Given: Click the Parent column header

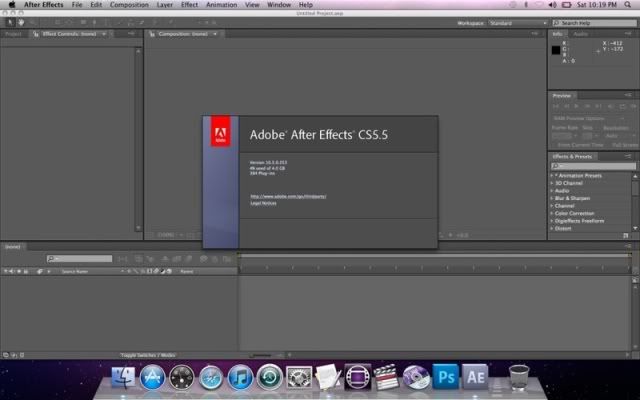Looking at the screenshot, I should (x=187, y=271).
